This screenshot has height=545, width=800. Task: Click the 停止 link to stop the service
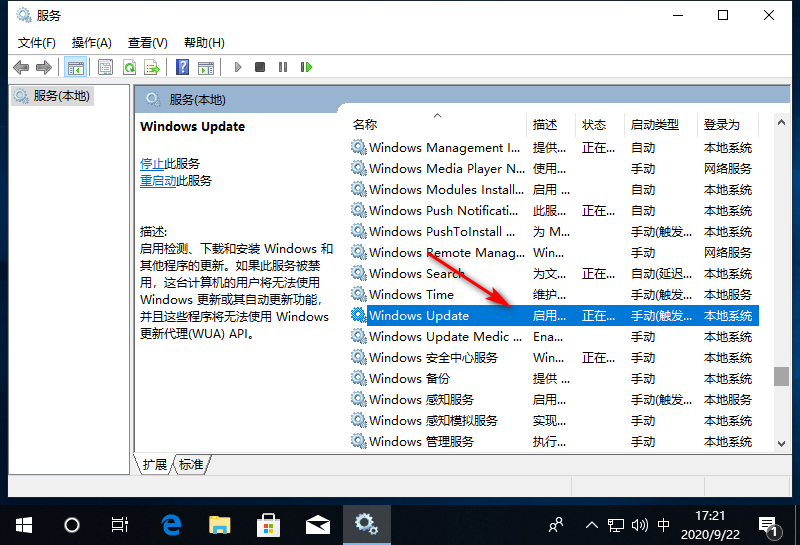[152, 163]
